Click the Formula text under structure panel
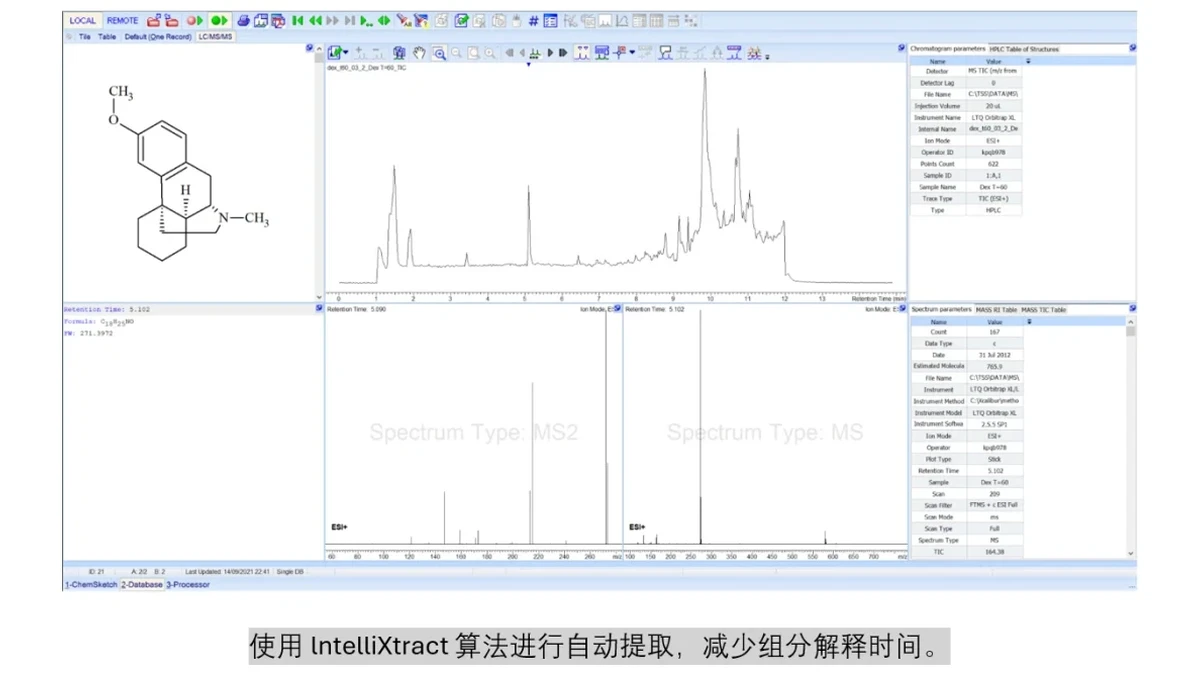1200x675 pixels. point(100,322)
